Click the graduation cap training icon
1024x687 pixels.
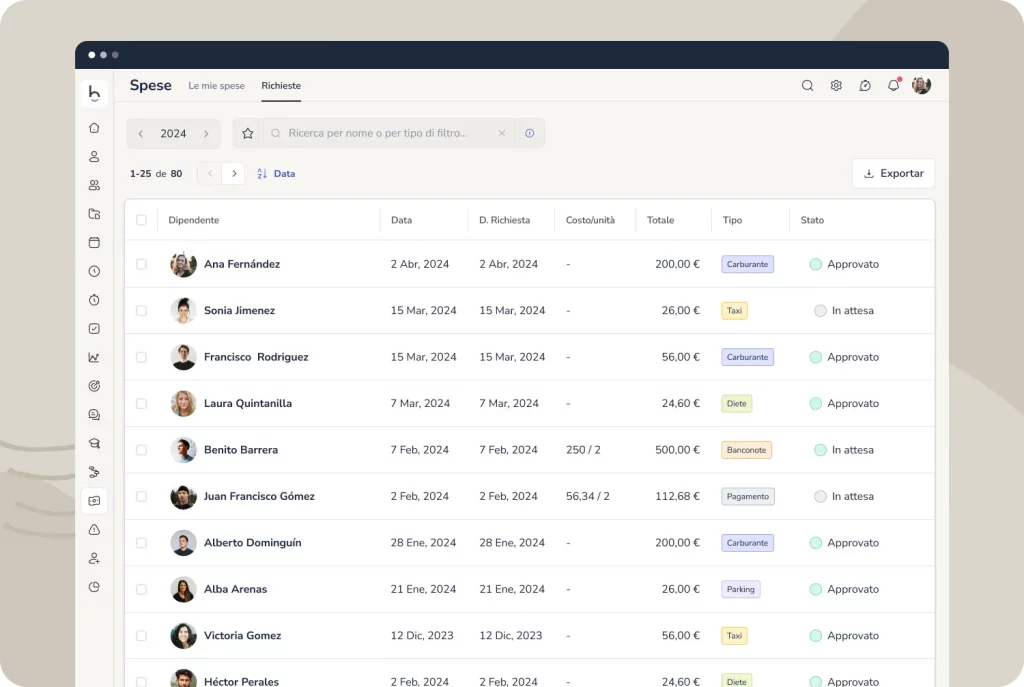point(94,443)
